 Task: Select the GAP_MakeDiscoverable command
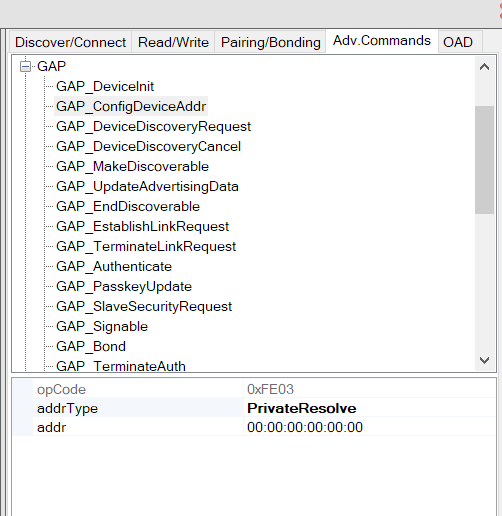pyautogui.click(x=132, y=166)
